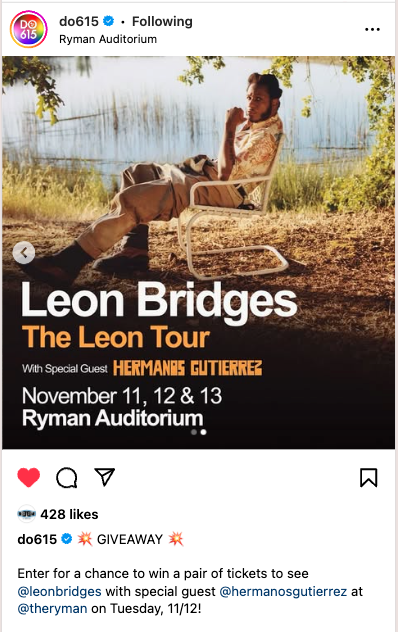Viewport: 398px width, 632px height.
Task: Click do615 username in the caption
Action: point(37,539)
